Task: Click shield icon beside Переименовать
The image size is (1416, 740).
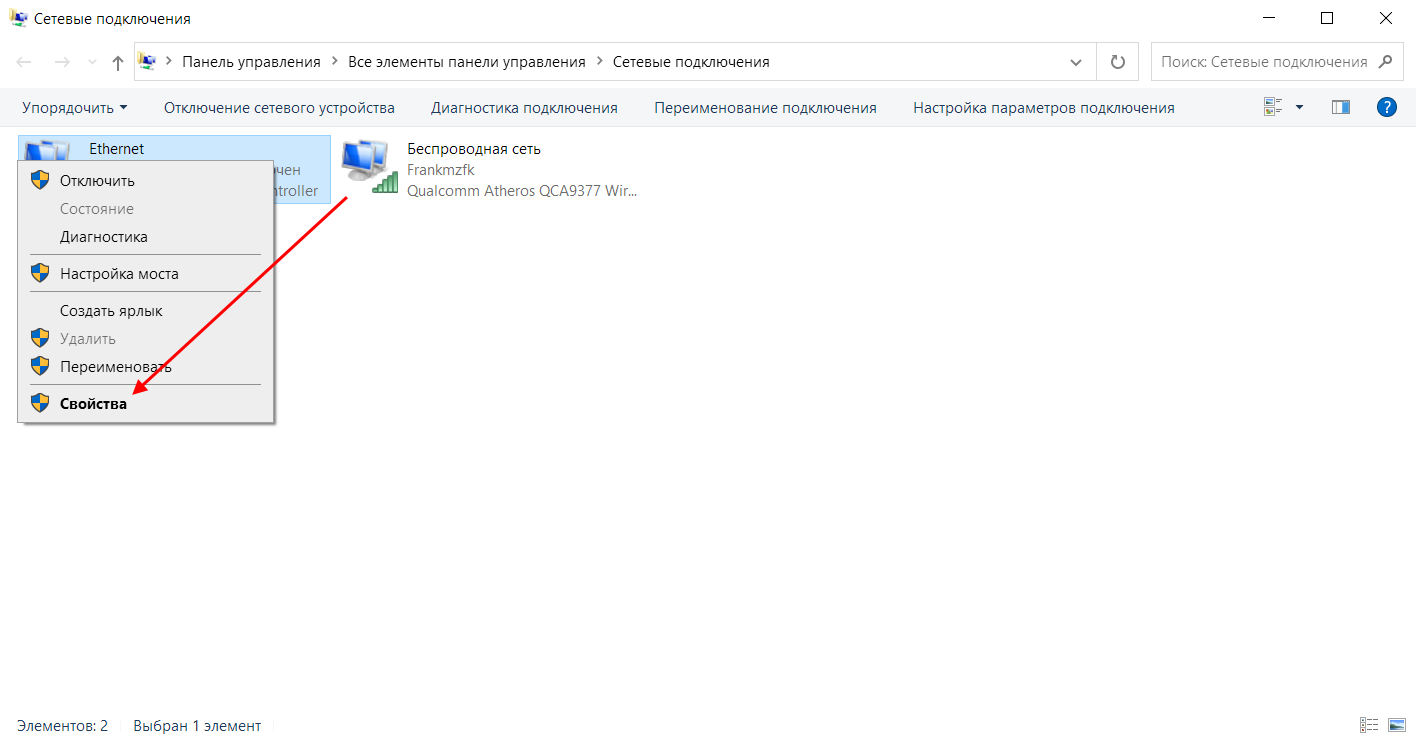Action: click(40, 367)
